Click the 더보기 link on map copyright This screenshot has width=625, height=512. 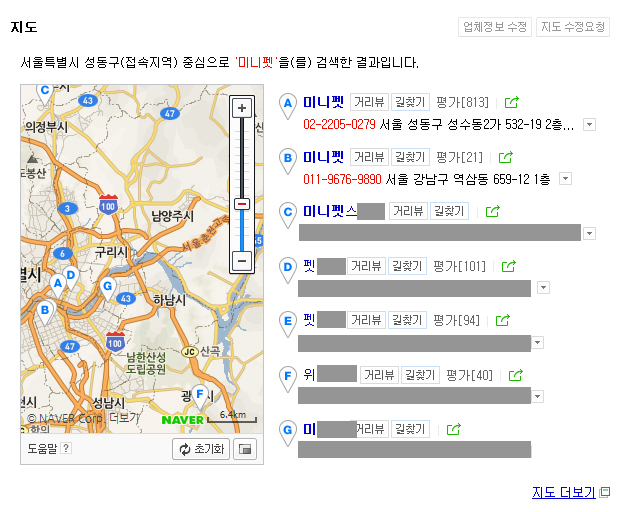pyautogui.click(x=124, y=418)
